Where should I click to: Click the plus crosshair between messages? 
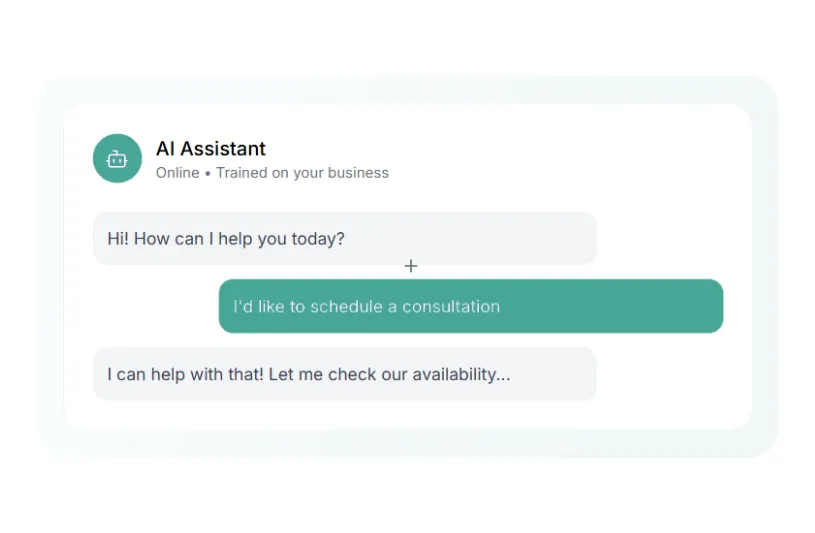[410, 266]
